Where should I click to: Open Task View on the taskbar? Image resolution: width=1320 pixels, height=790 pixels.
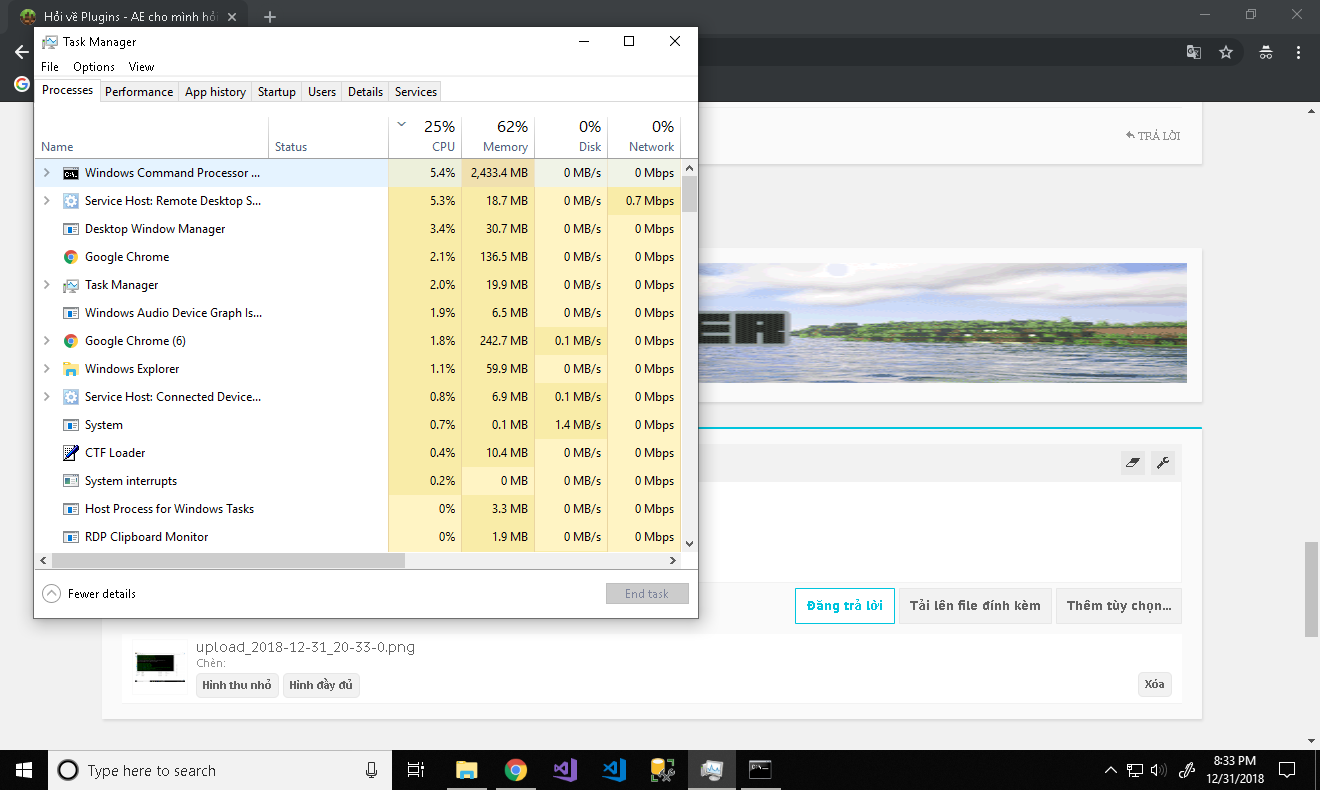tap(416, 770)
